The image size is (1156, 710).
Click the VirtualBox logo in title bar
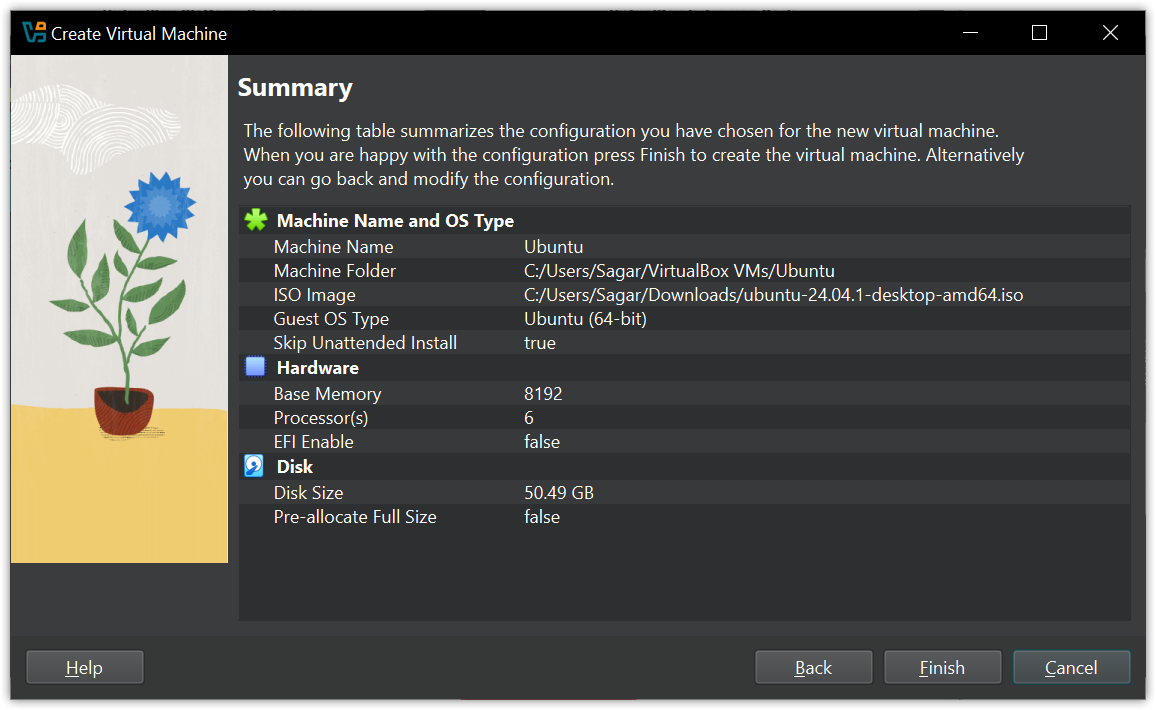(x=34, y=32)
